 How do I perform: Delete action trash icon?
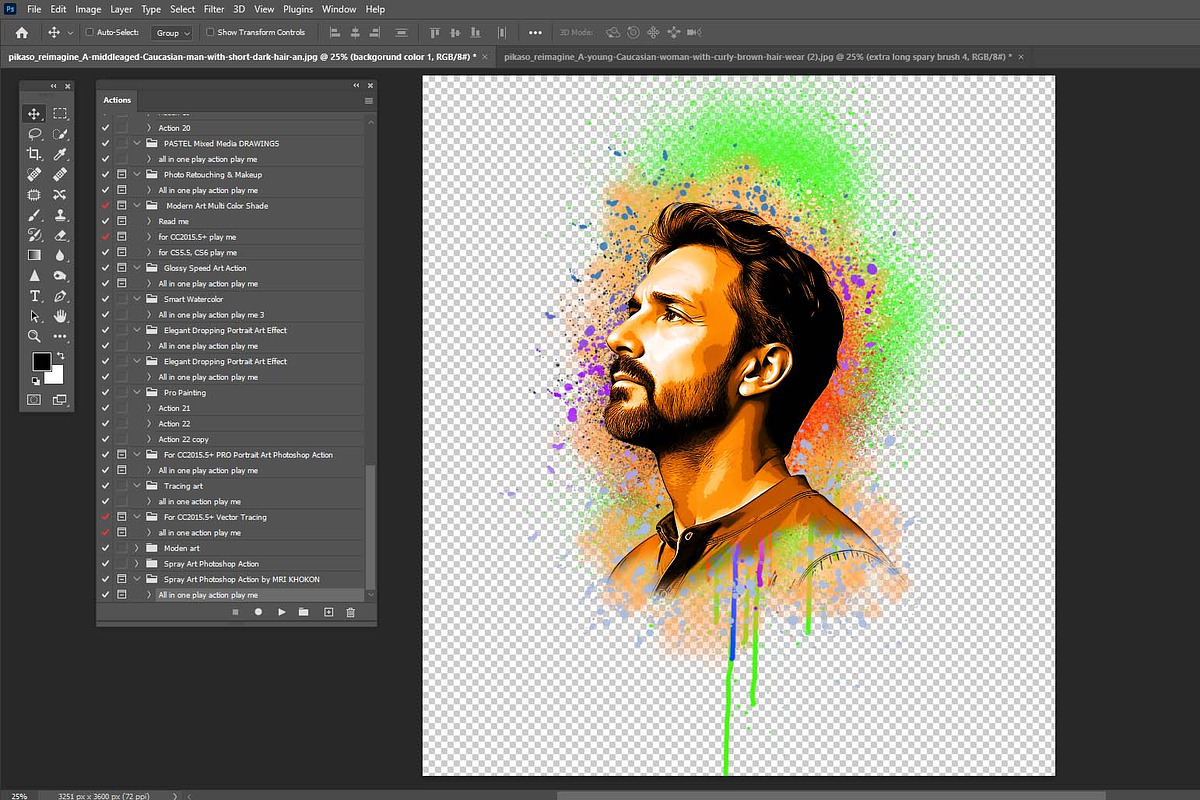click(x=350, y=611)
